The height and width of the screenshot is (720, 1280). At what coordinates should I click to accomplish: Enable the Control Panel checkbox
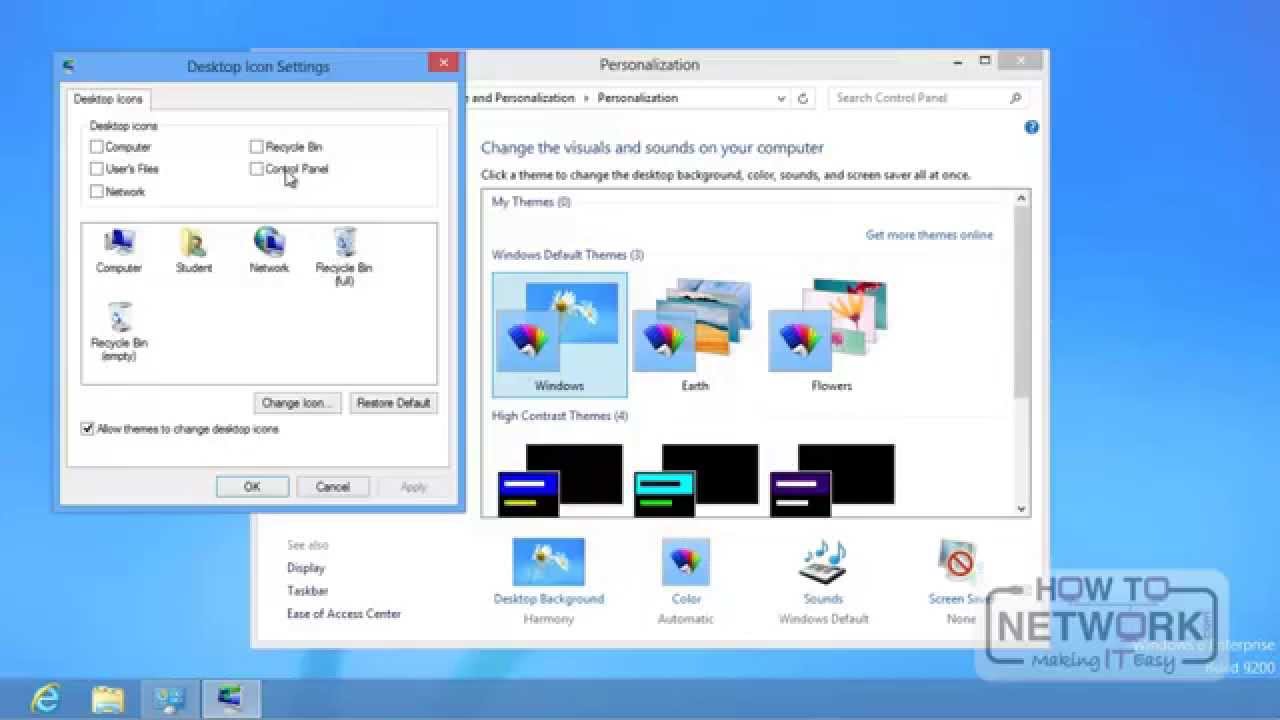click(x=257, y=169)
